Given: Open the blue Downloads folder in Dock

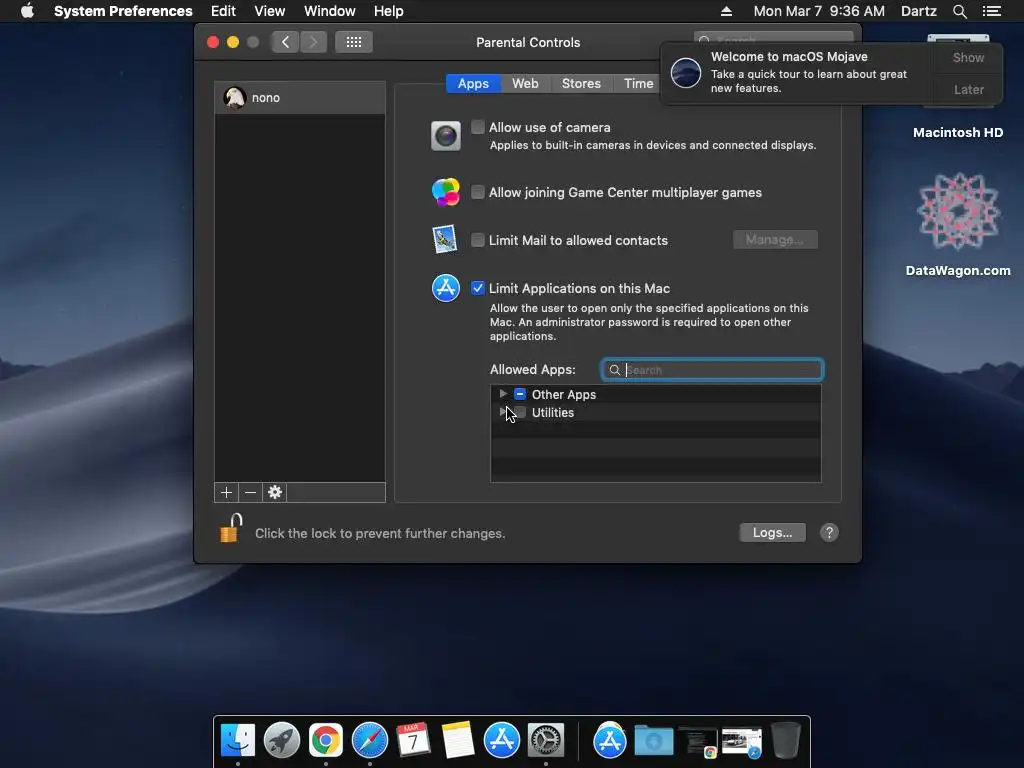Looking at the screenshot, I should pos(654,741).
